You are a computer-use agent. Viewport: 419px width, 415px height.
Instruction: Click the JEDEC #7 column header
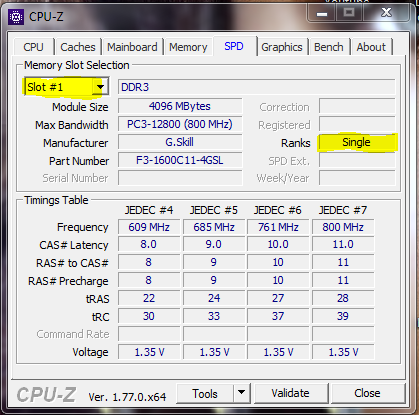(343, 210)
